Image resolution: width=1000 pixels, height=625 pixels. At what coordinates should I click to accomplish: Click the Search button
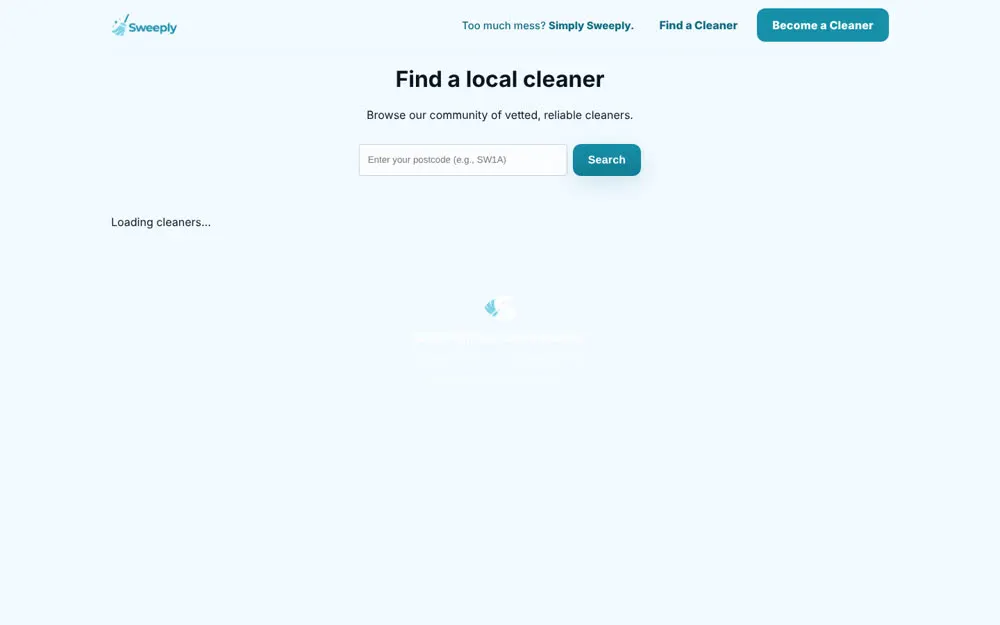tap(607, 160)
